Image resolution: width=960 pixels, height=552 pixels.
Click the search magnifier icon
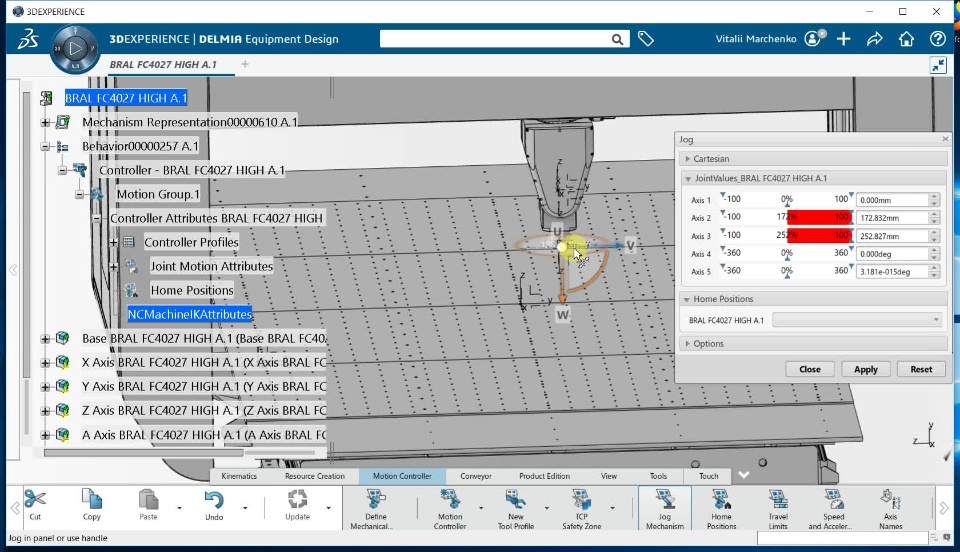617,39
